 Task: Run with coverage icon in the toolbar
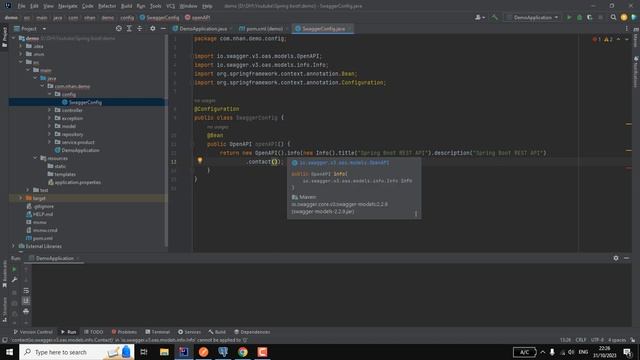(589, 18)
